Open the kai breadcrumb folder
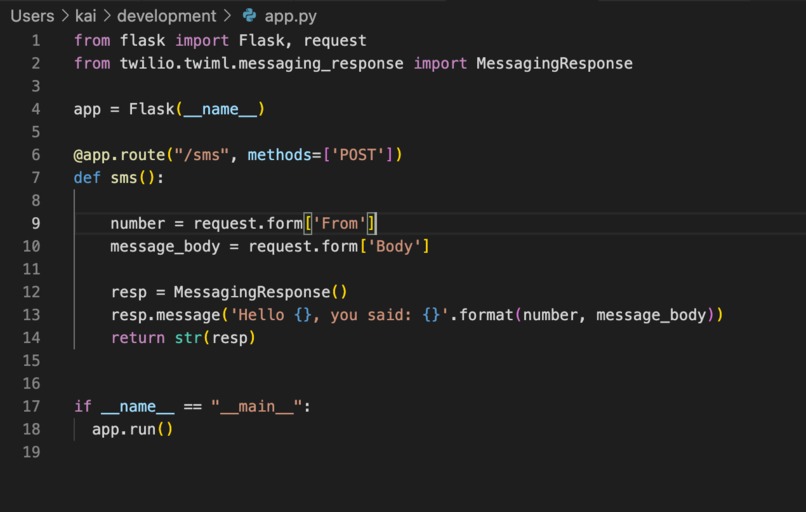Screen dimensions: 806x512 pyautogui.click(x=85, y=16)
